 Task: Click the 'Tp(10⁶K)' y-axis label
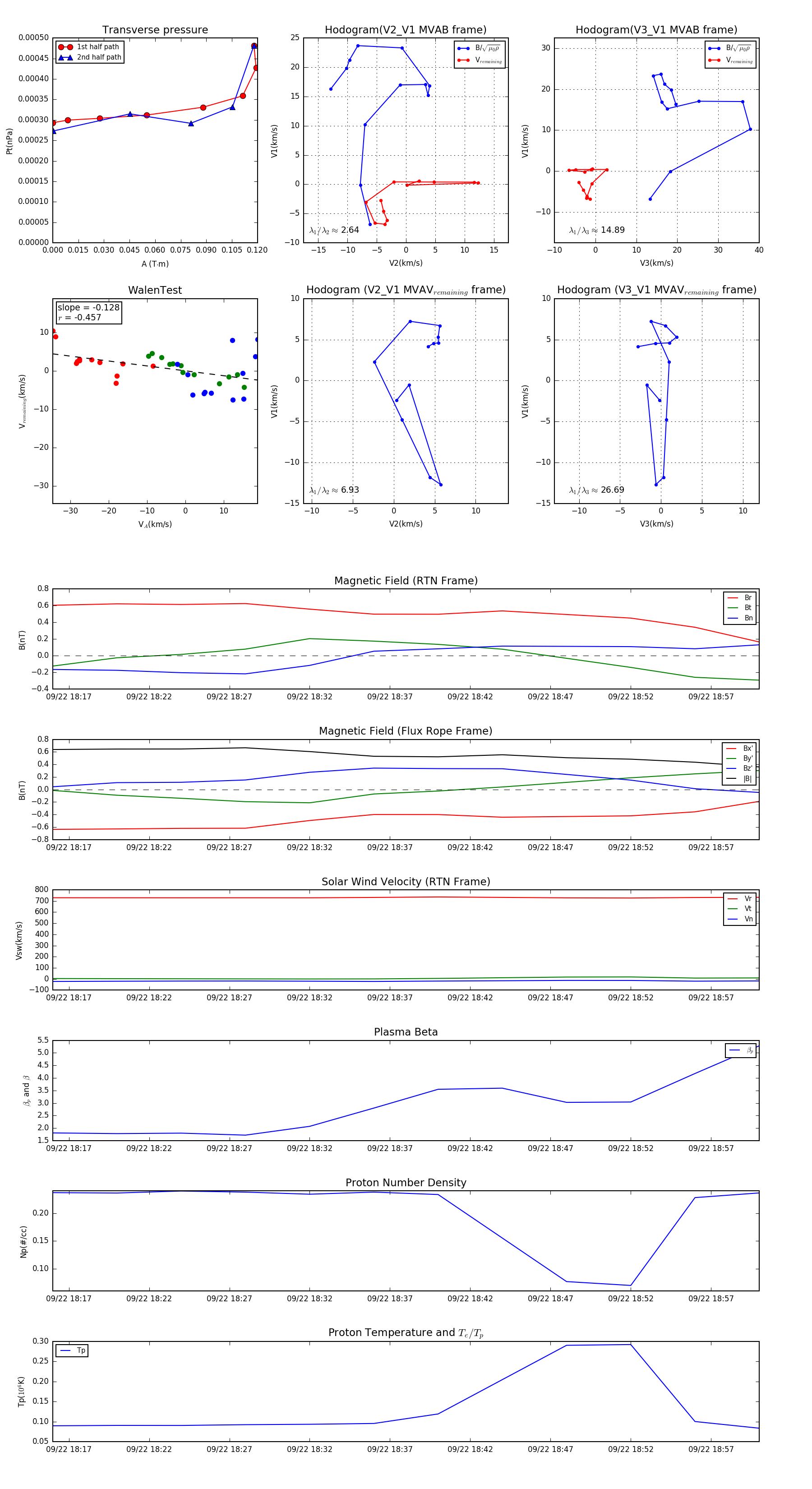click(x=21, y=1392)
